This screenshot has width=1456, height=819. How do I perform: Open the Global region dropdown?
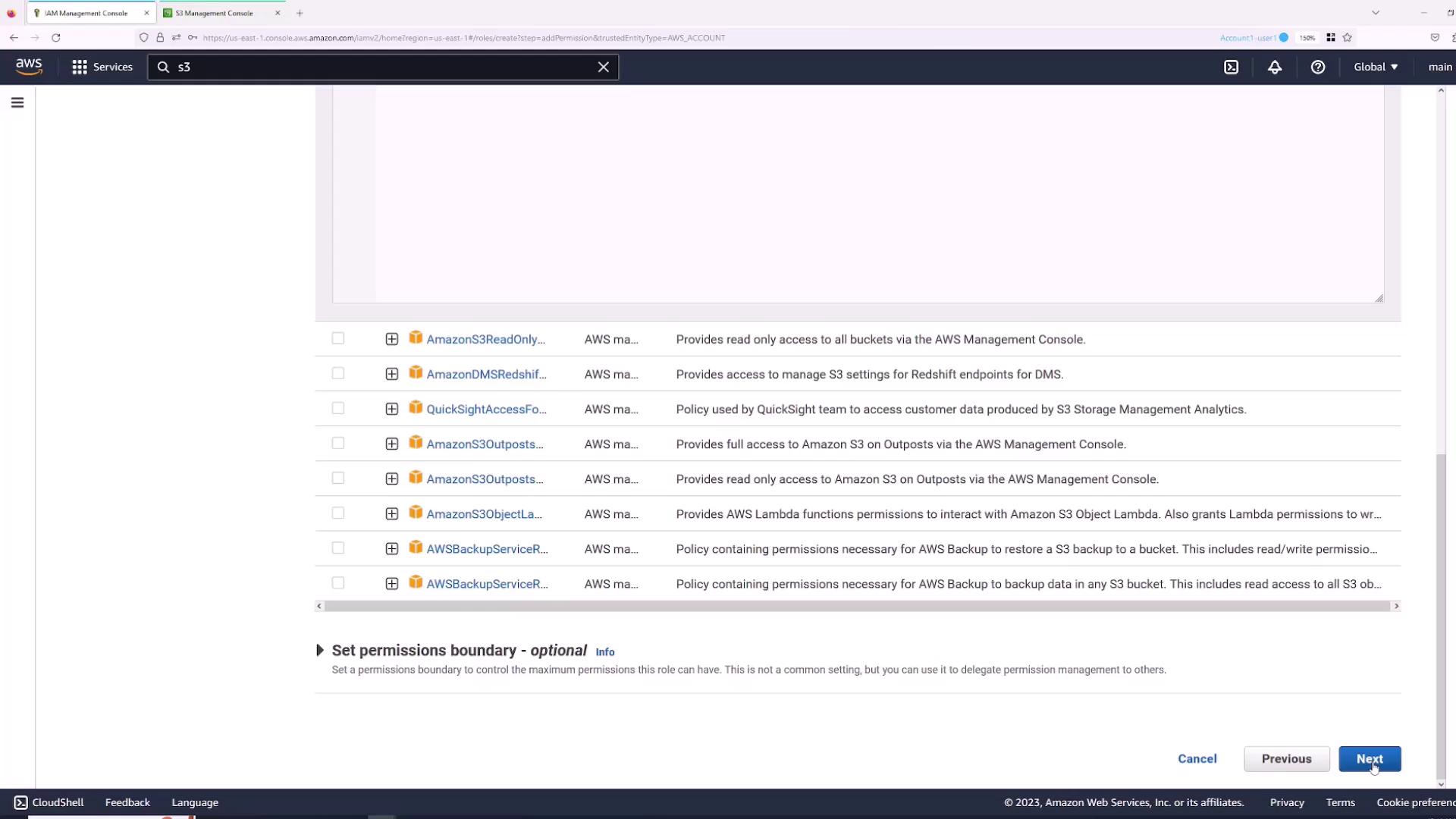click(1376, 67)
